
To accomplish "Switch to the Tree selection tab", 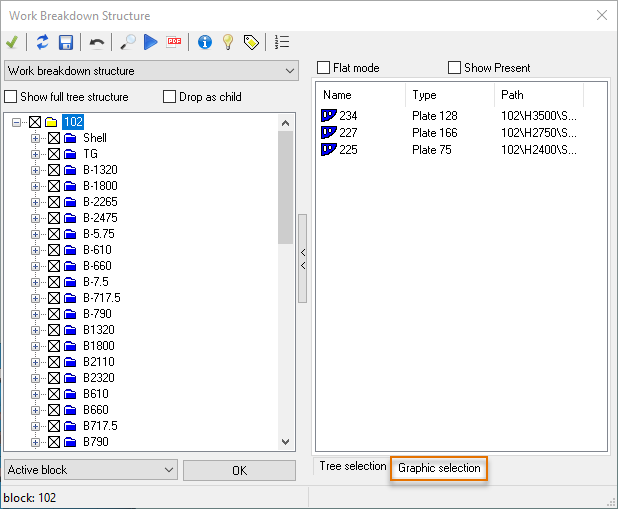I will tap(352, 467).
